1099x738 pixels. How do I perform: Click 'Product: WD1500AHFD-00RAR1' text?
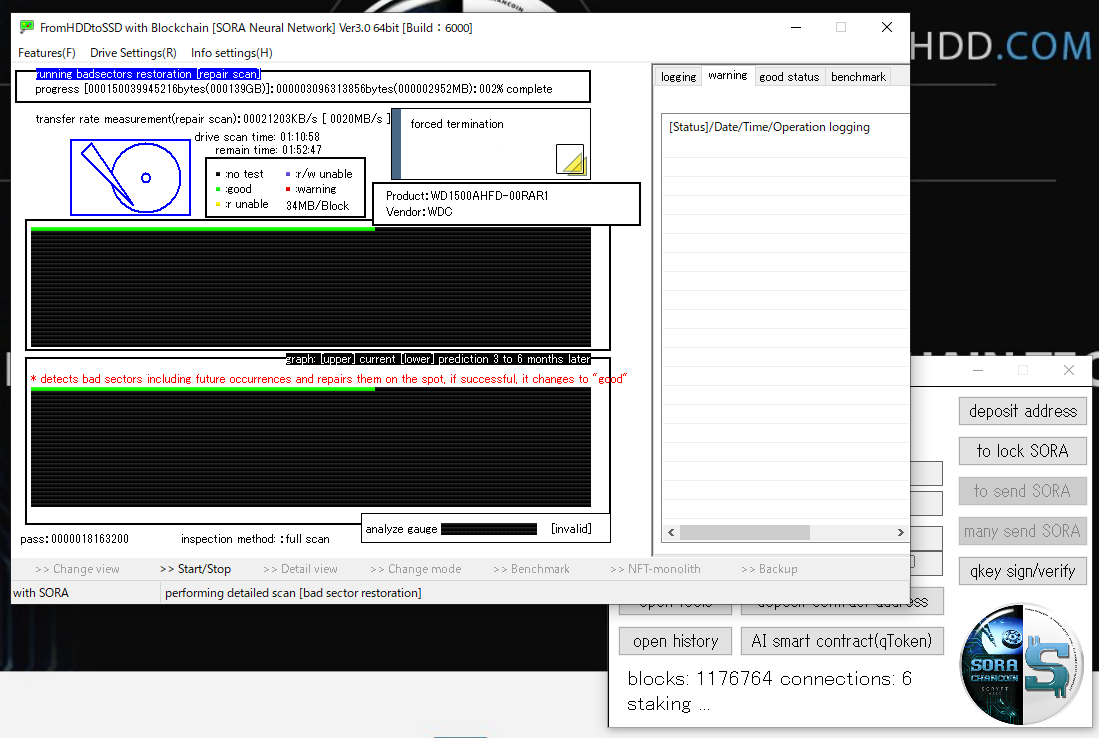(x=467, y=196)
